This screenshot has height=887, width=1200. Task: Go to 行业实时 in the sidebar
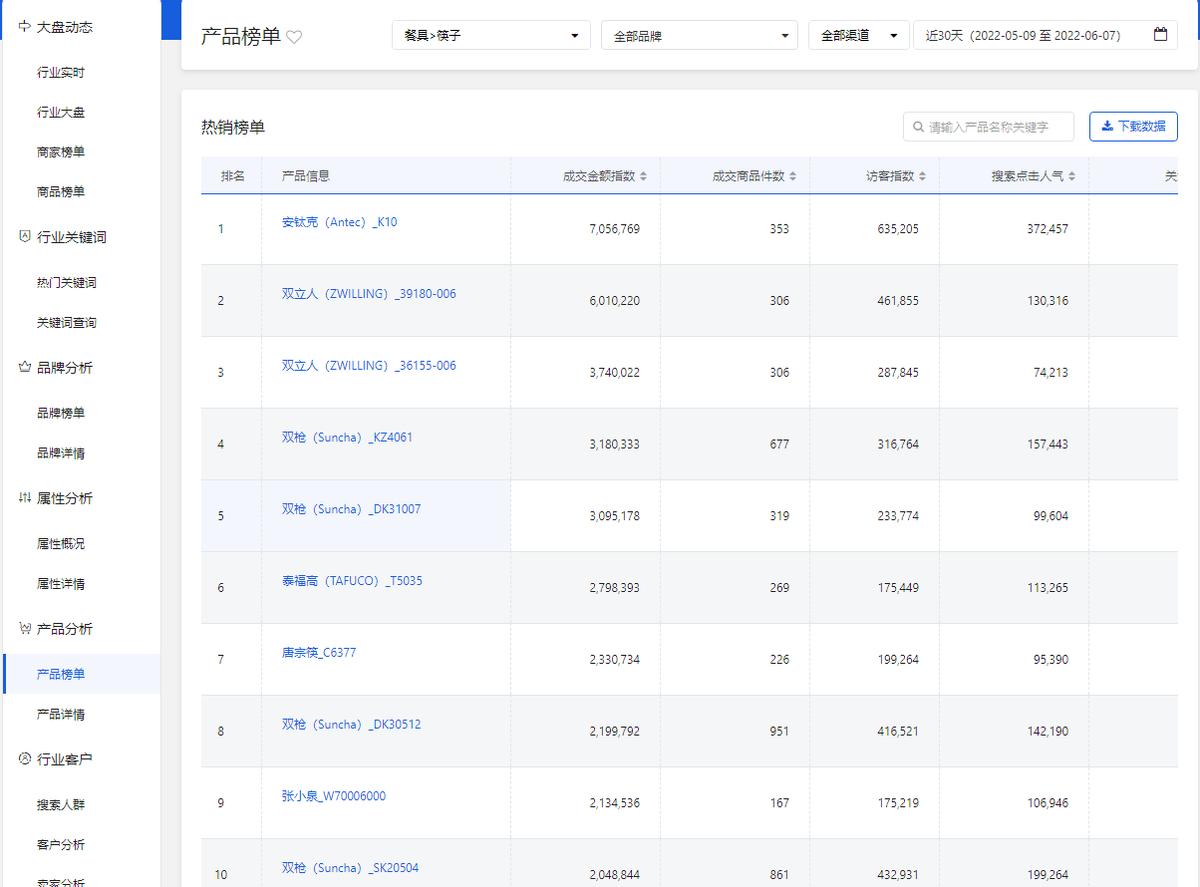click(61, 73)
